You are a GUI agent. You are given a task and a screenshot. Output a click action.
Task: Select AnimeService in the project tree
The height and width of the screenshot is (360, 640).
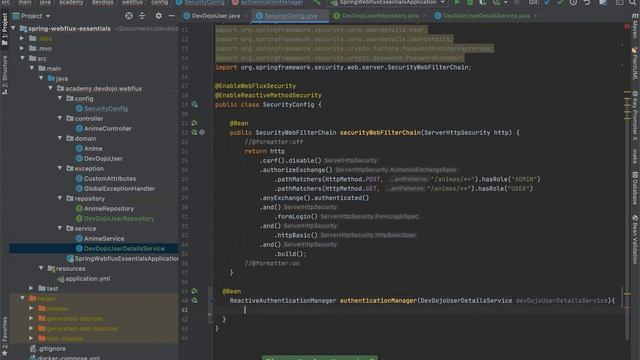click(104, 238)
